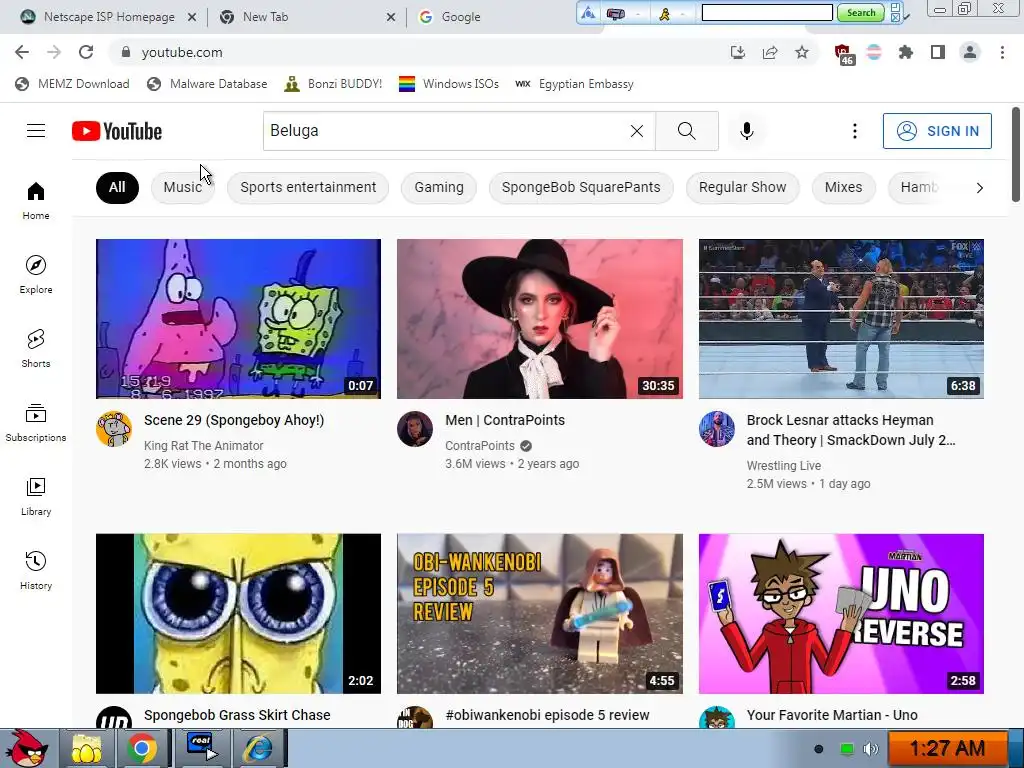Close the Netscape ISP Homepage tab
Screen dimensions: 1024x768
[192, 17]
